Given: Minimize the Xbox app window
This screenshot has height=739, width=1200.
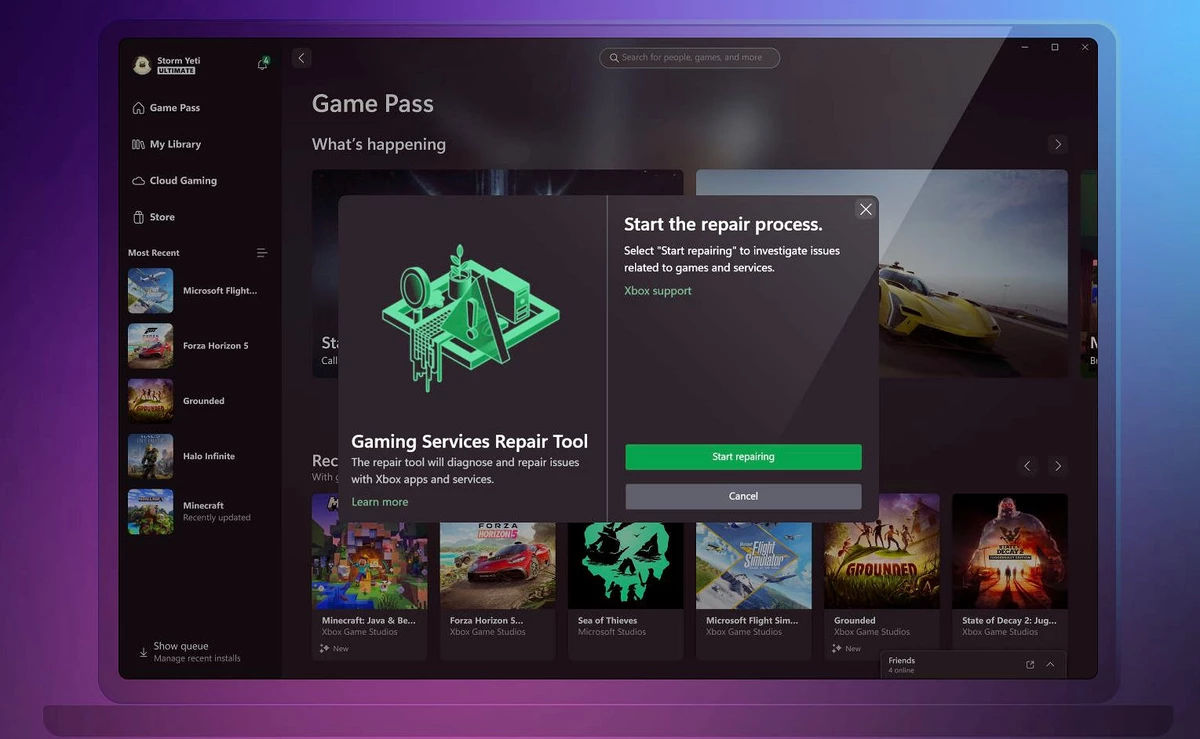Looking at the screenshot, I should click(1025, 47).
